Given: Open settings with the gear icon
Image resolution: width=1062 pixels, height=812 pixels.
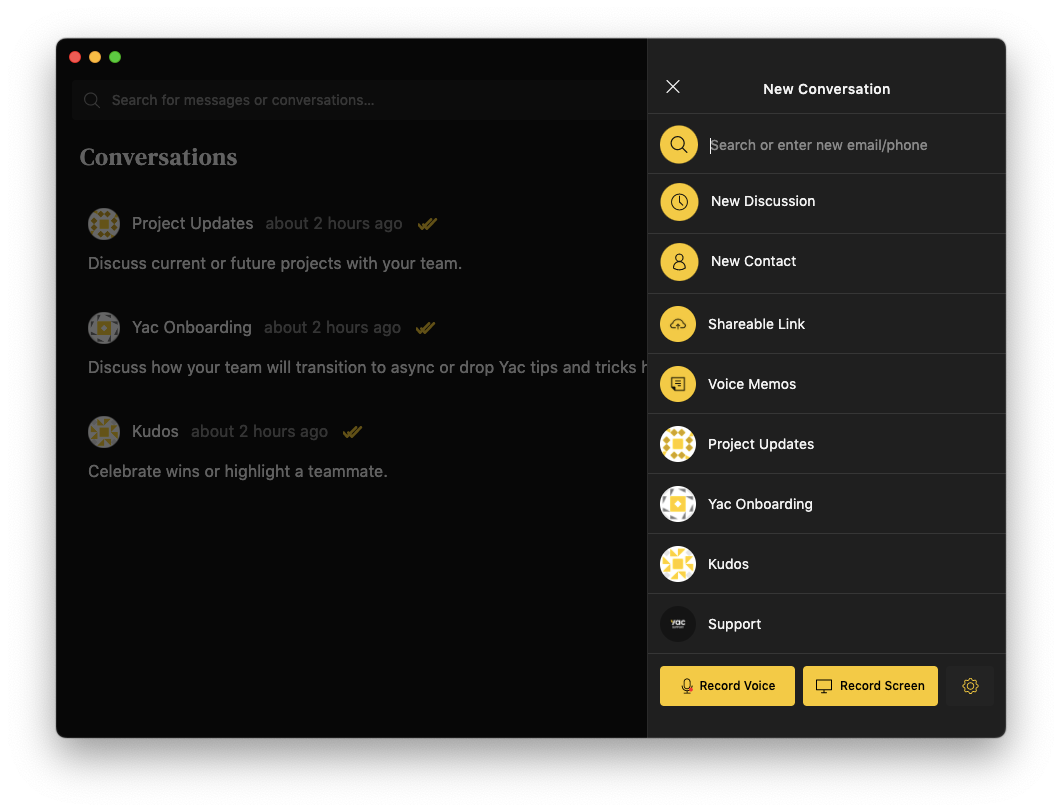Looking at the screenshot, I should click(970, 686).
